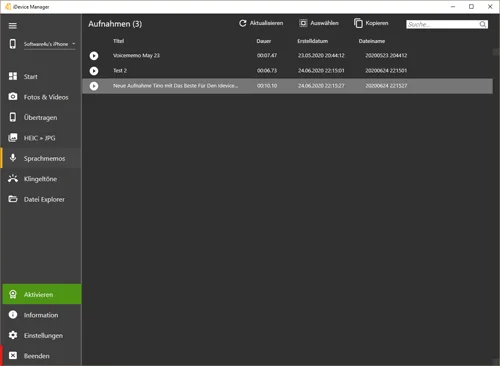Click file name 20200624 221501
500x366 pixels.
point(386,71)
